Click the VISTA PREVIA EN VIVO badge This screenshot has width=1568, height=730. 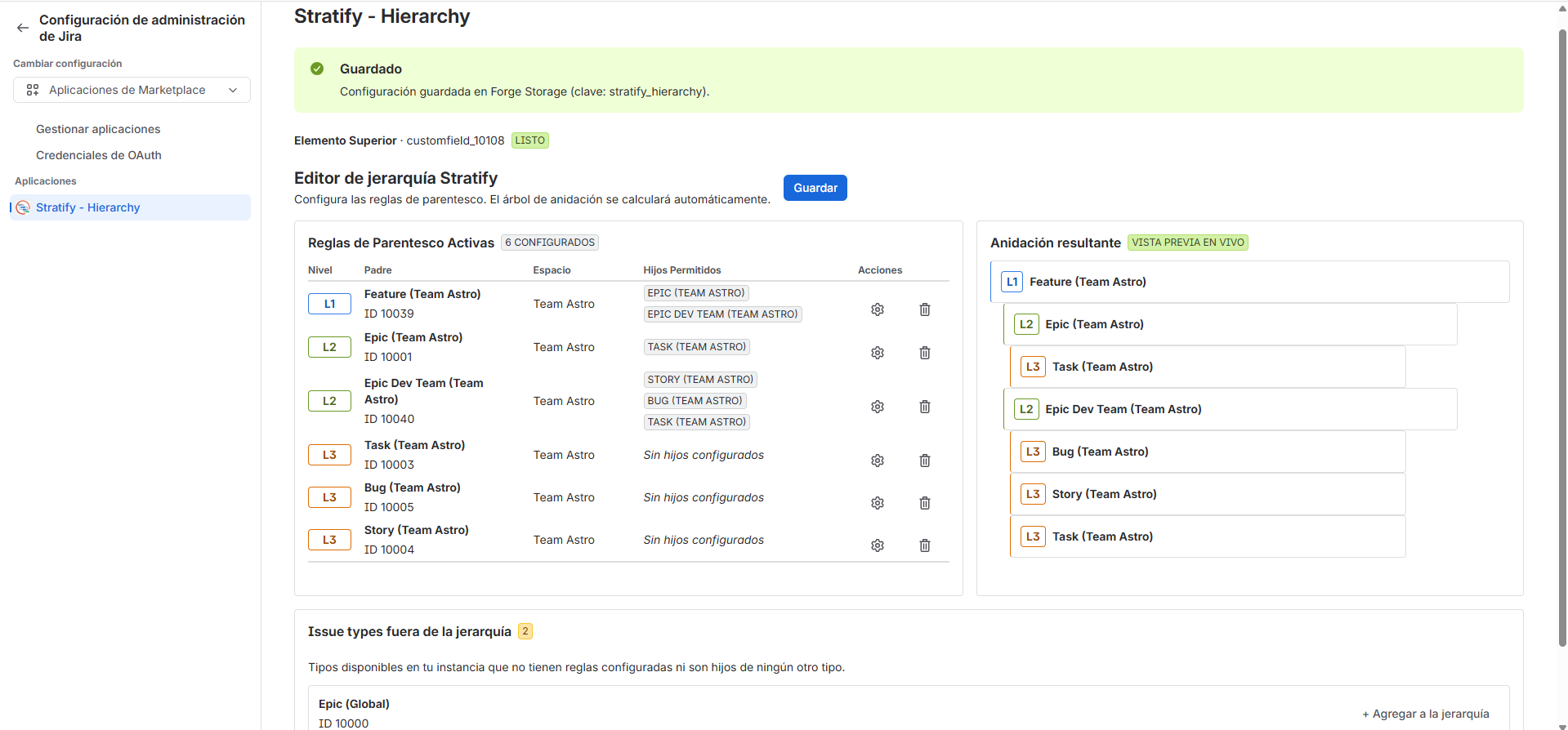(1188, 243)
